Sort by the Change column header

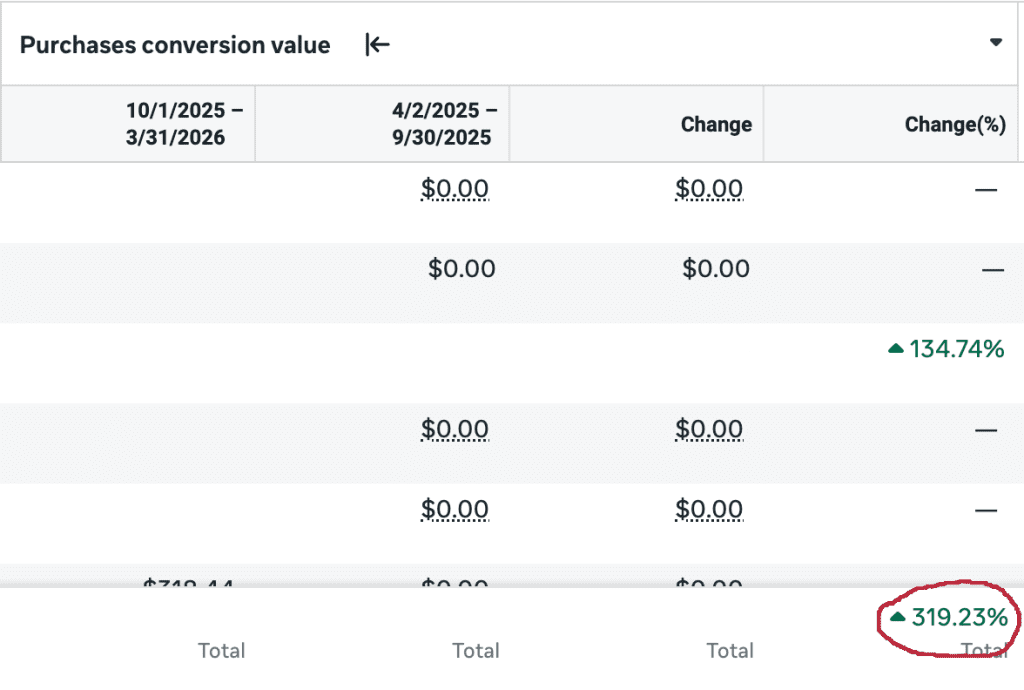coord(716,124)
